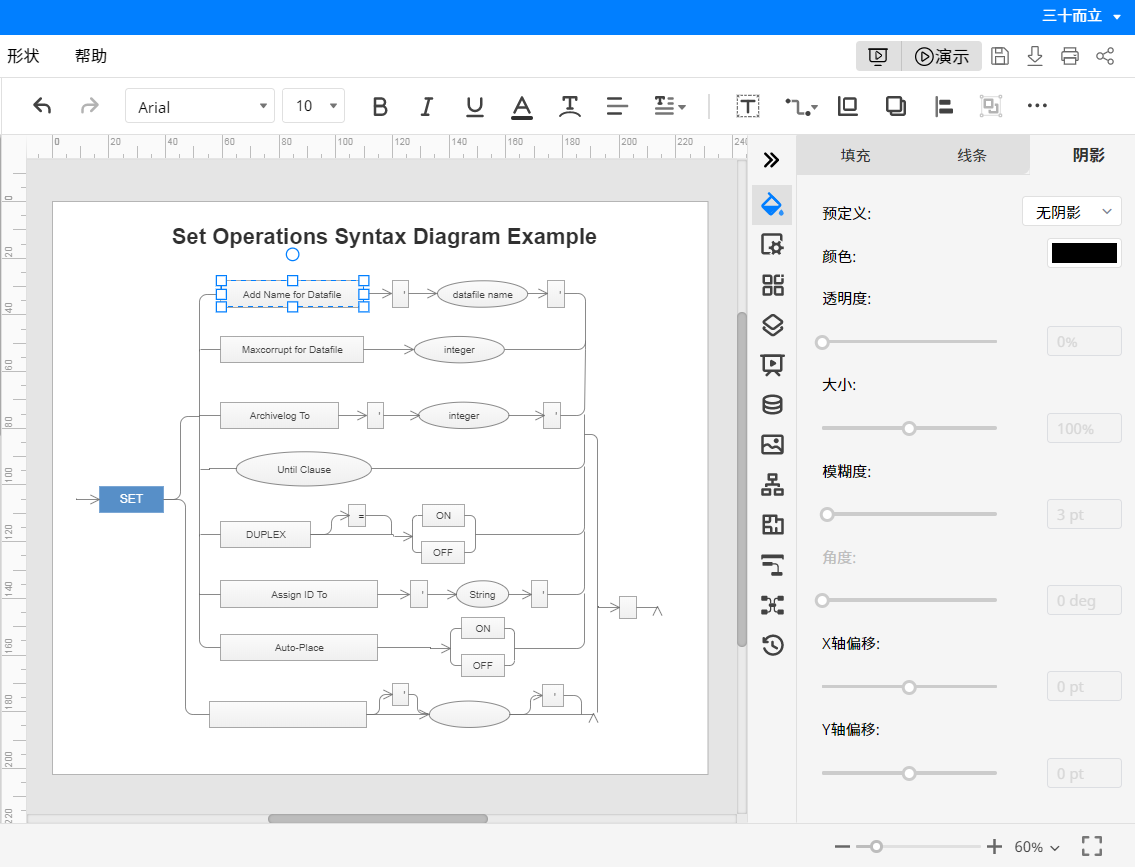Screen dimensions: 1135x867
Task: Open the org chart panel icon
Action: [772, 484]
